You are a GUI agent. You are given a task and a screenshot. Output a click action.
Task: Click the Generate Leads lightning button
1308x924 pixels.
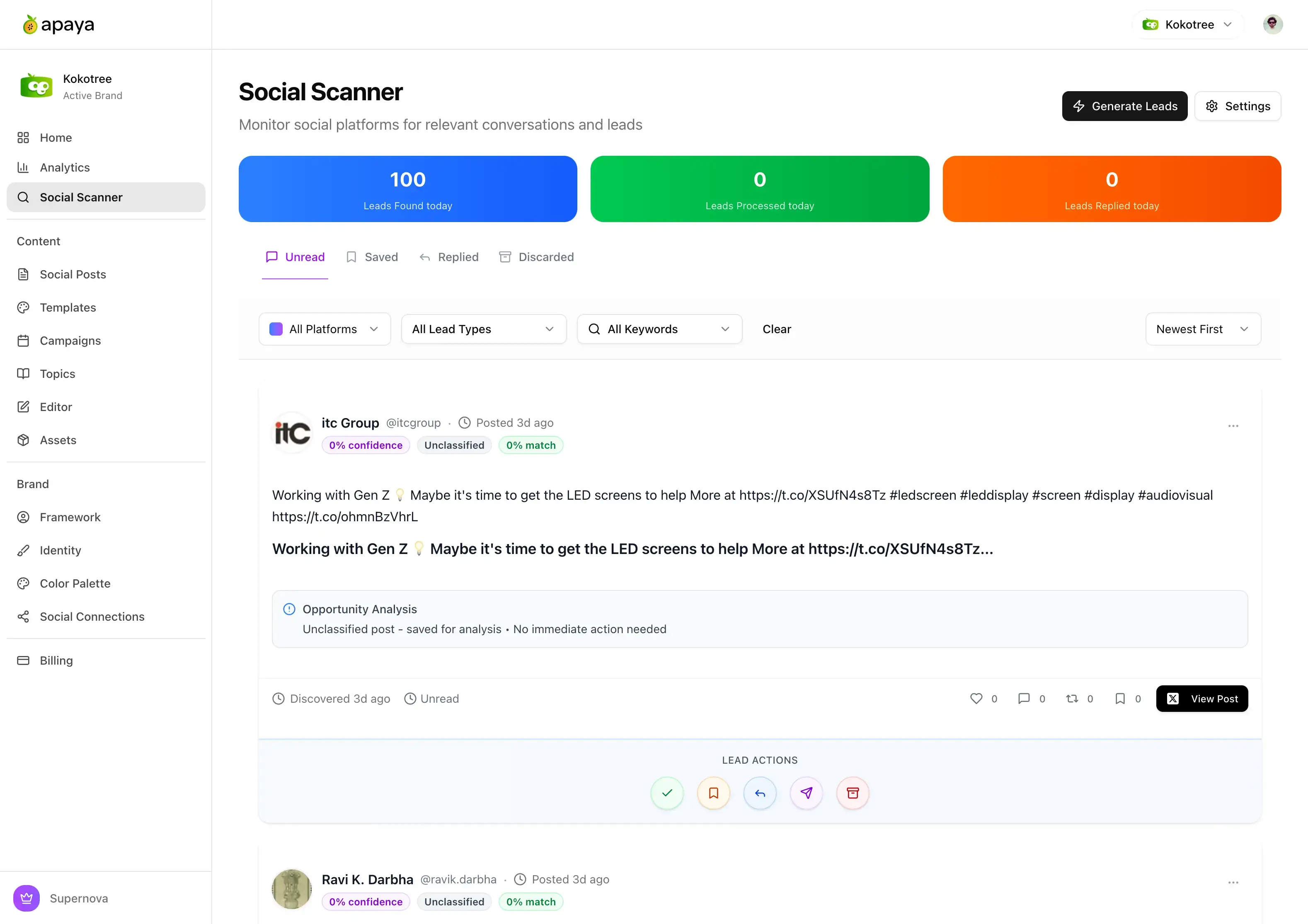coord(1124,106)
